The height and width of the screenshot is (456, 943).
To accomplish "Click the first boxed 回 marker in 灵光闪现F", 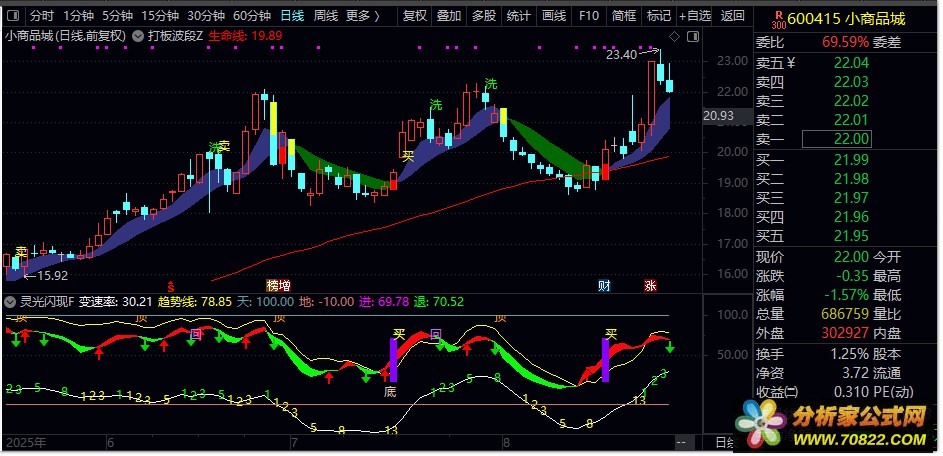I will tap(195, 333).
